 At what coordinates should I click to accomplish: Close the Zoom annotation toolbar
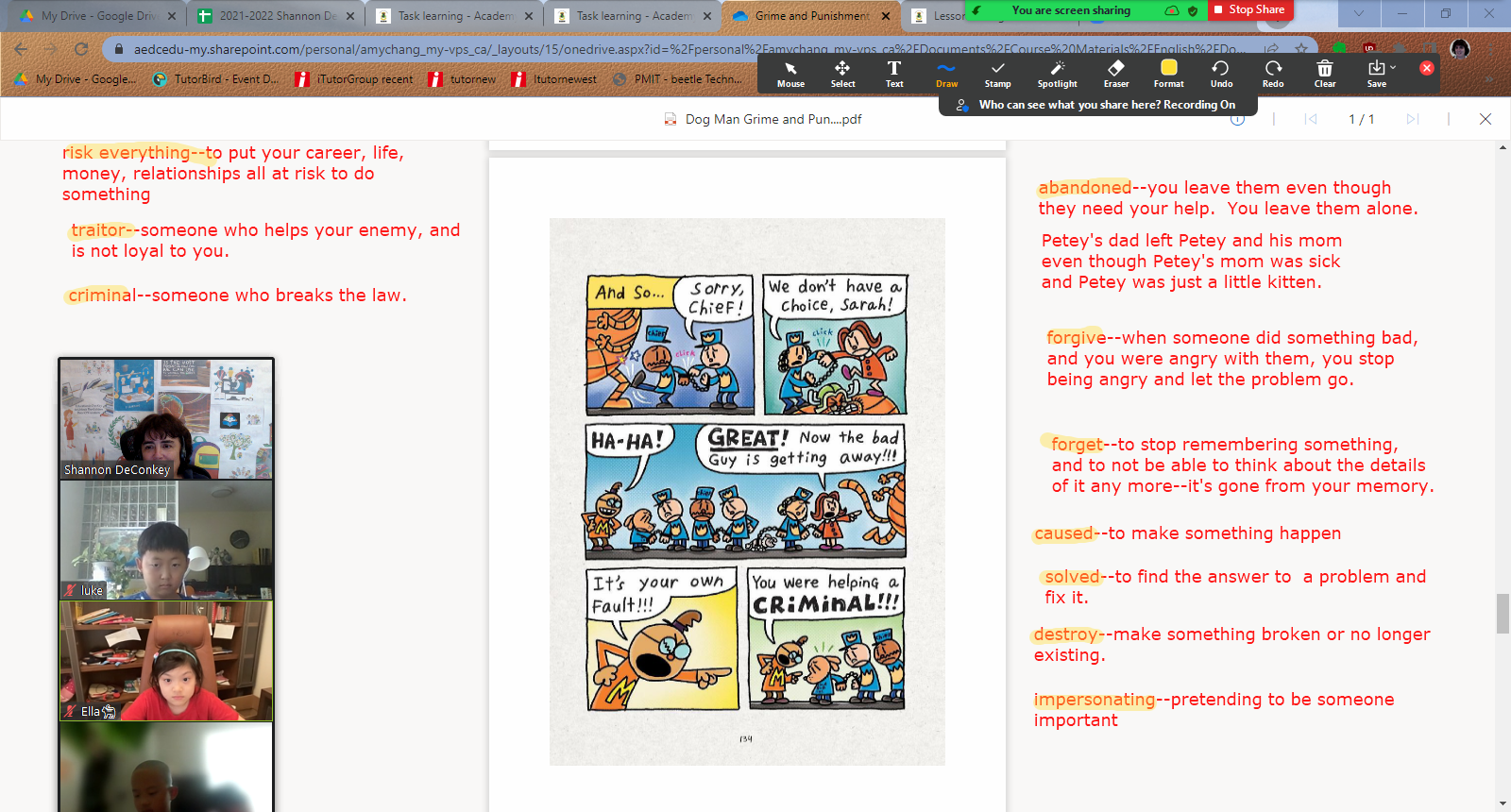click(1427, 68)
